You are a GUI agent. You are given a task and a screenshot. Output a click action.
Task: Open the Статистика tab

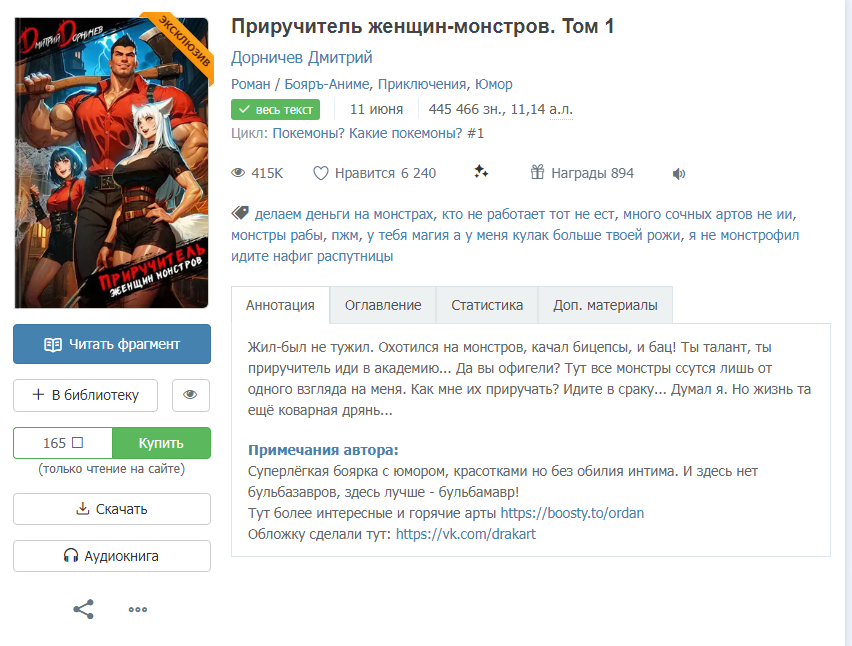point(487,305)
